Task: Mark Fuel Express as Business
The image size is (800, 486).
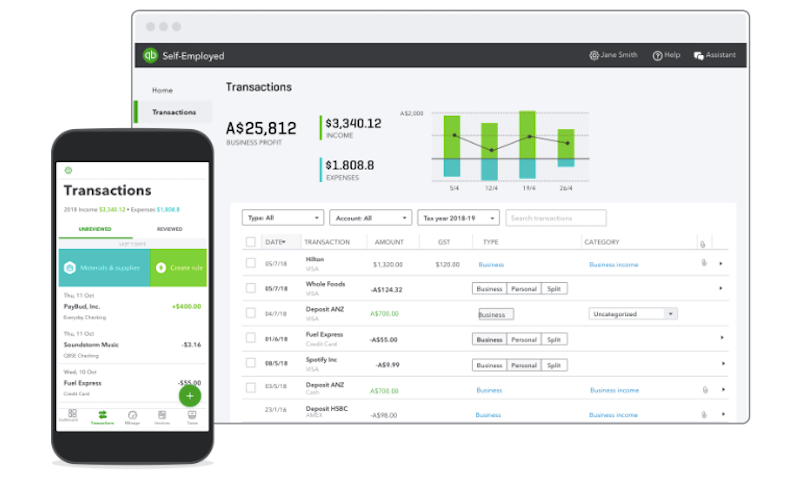Action: [x=489, y=340]
